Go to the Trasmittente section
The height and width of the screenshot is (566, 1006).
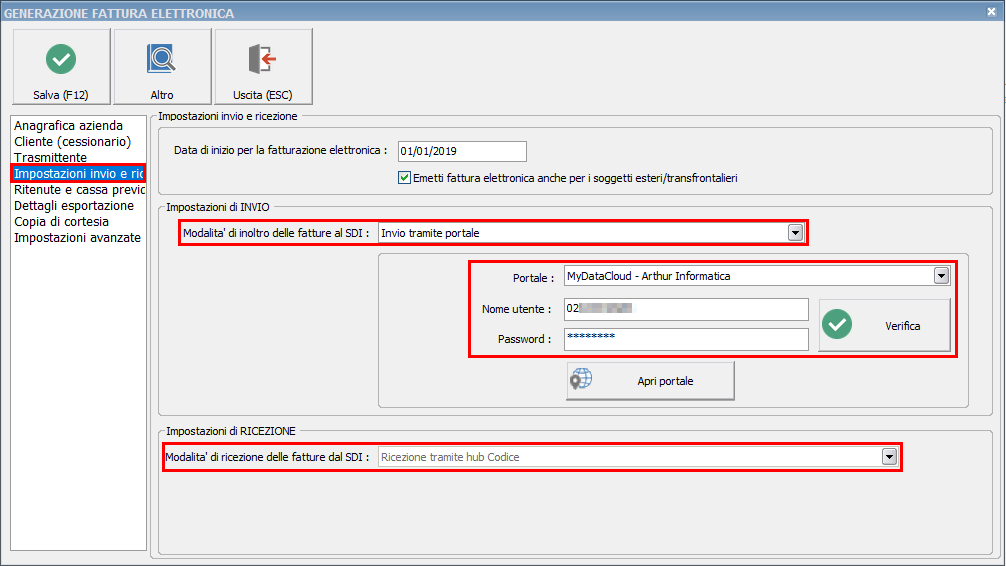pos(50,158)
